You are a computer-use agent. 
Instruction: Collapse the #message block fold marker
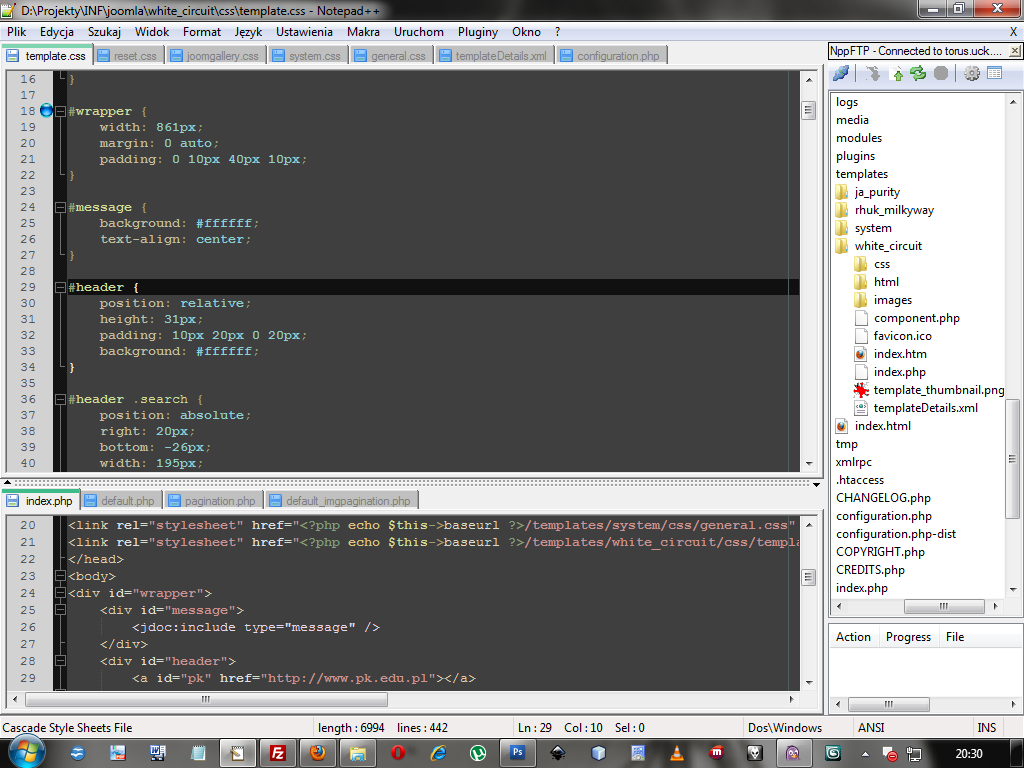[60, 207]
